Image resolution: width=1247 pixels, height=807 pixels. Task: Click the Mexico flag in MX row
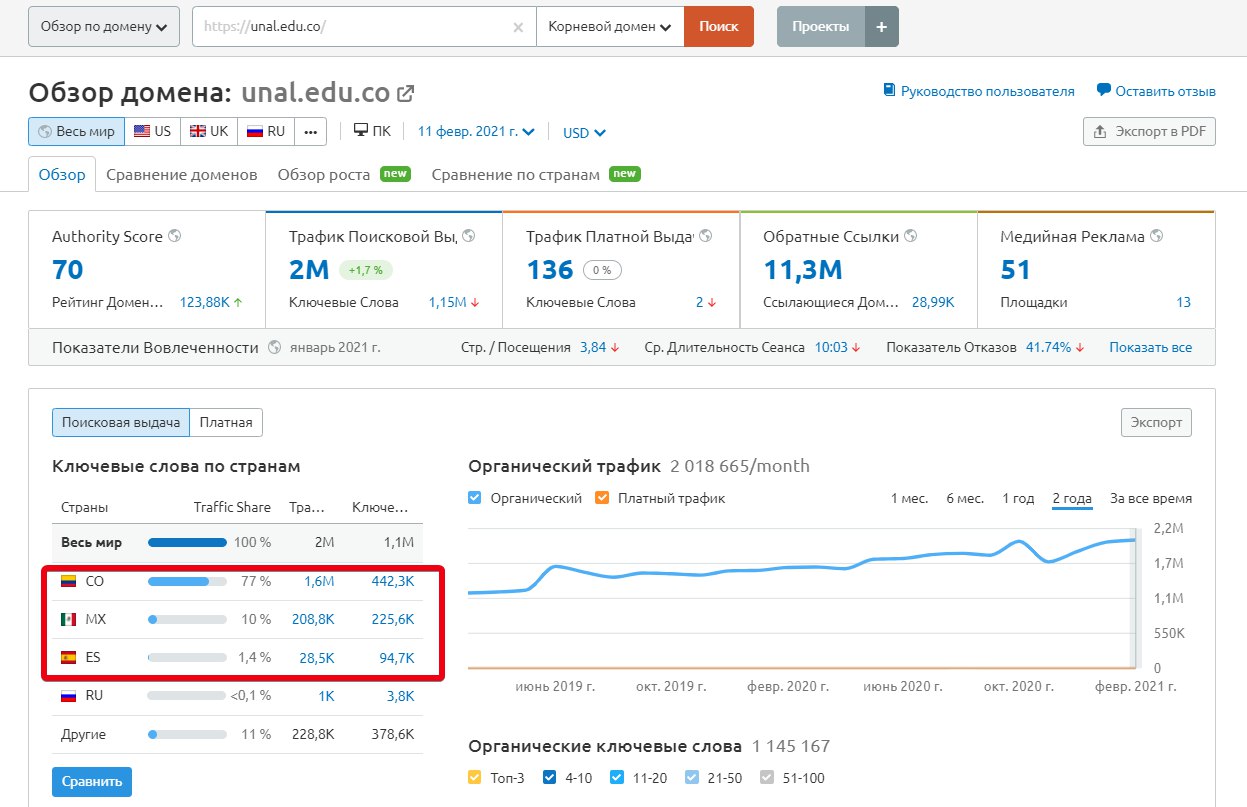point(68,619)
